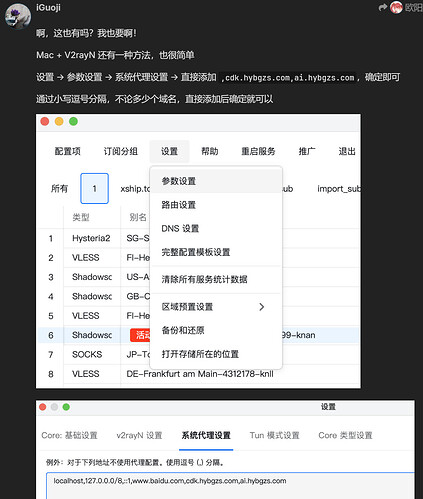
Task: Click the reply arrow icon
Action: [x=383, y=7]
